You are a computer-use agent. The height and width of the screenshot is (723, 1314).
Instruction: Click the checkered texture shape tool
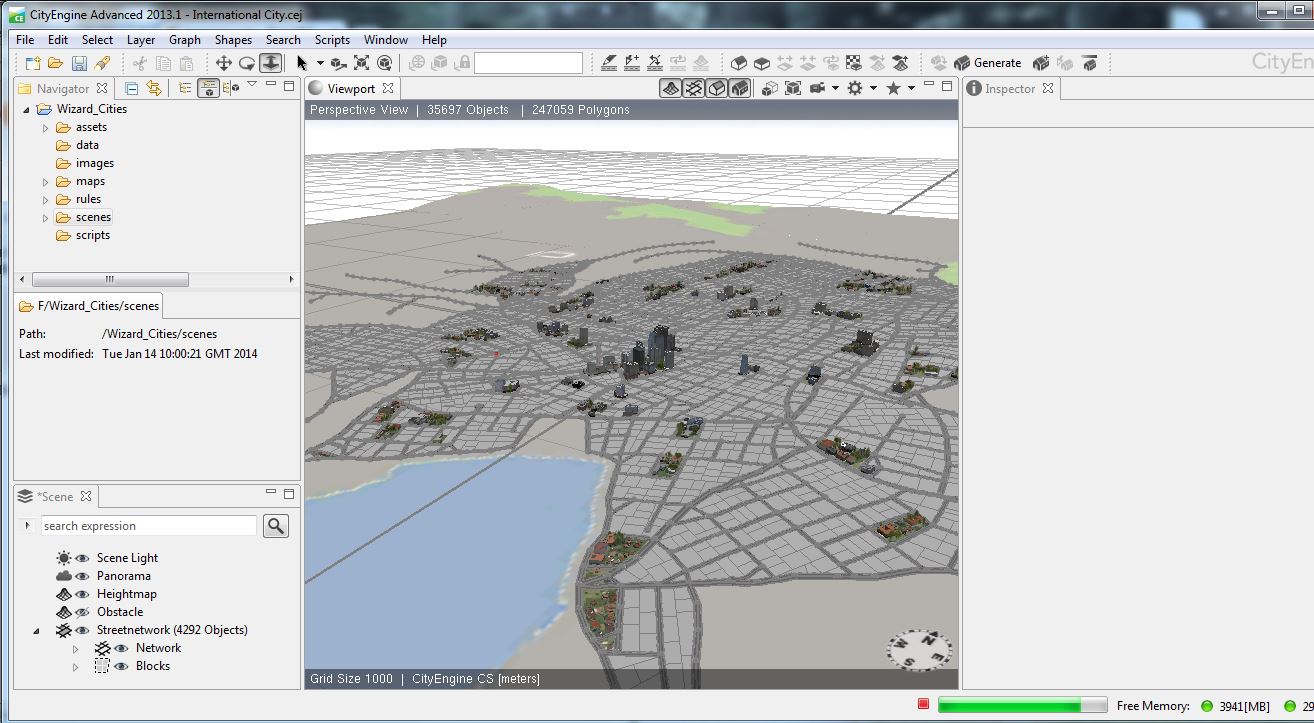tap(854, 63)
